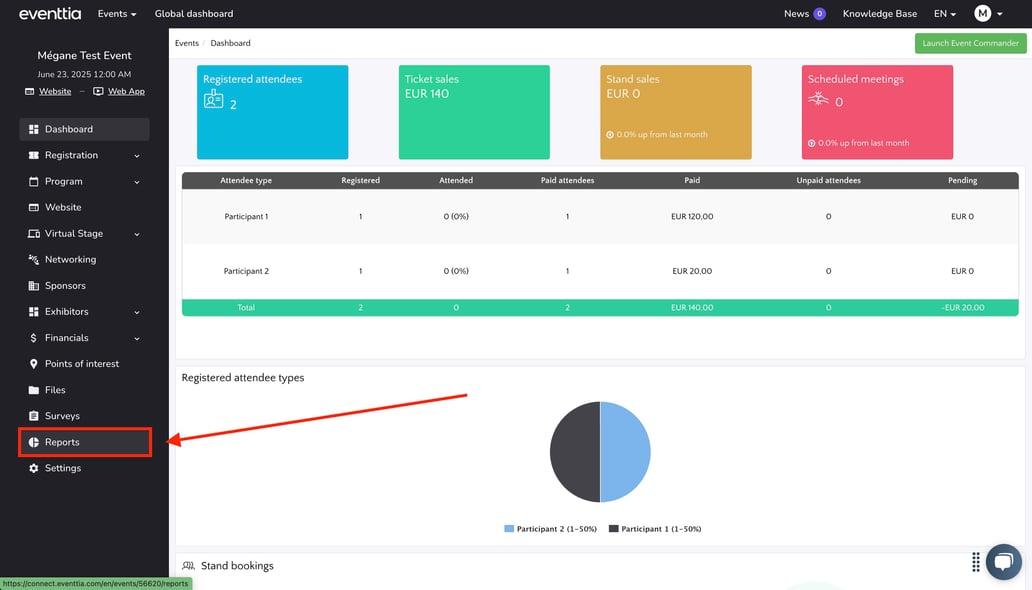Click the News link in top bar
The image size is (1032, 590).
point(796,14)
